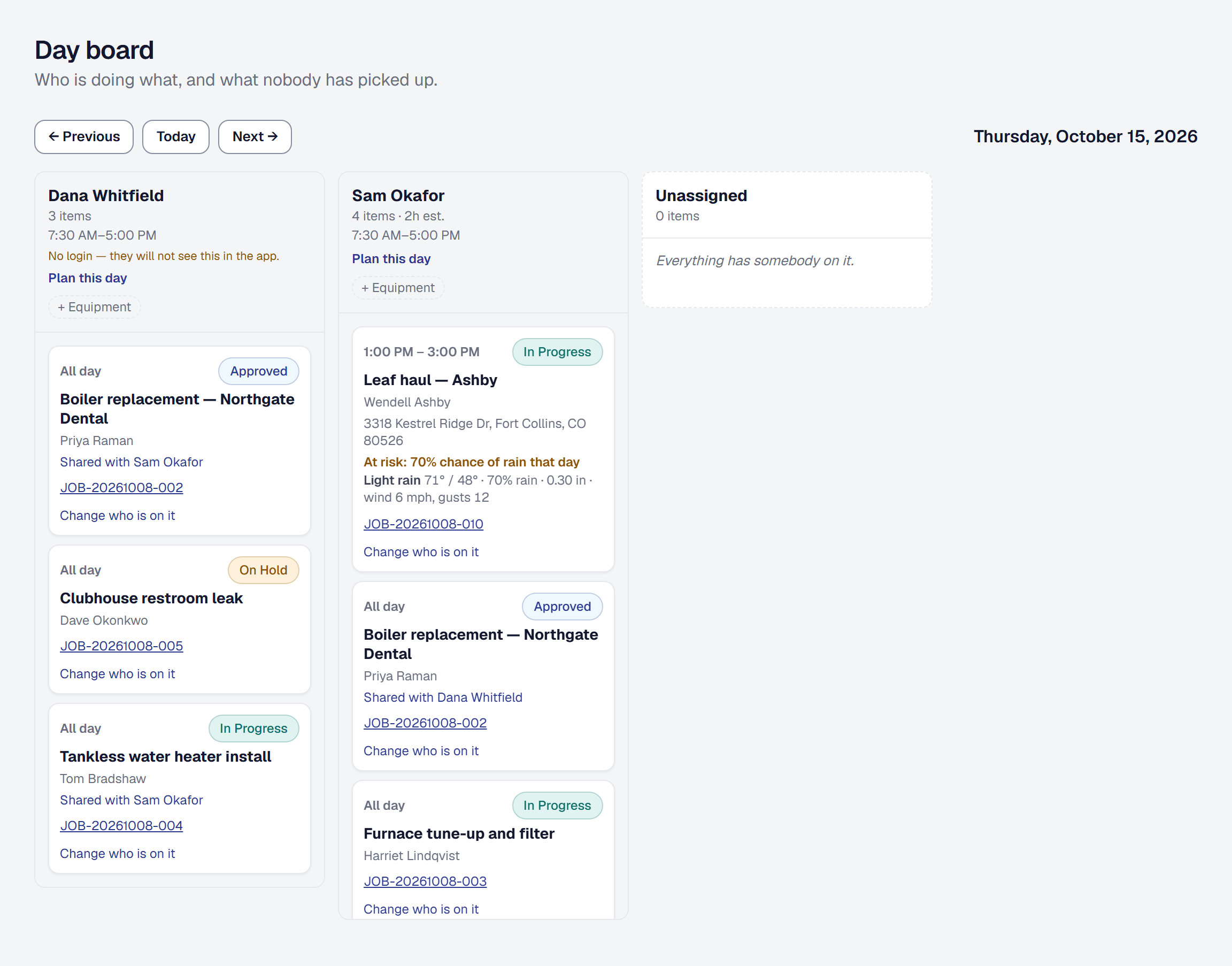Select the Furnace tune-up and filter title
1232x966 pixels.
(459, 834)
